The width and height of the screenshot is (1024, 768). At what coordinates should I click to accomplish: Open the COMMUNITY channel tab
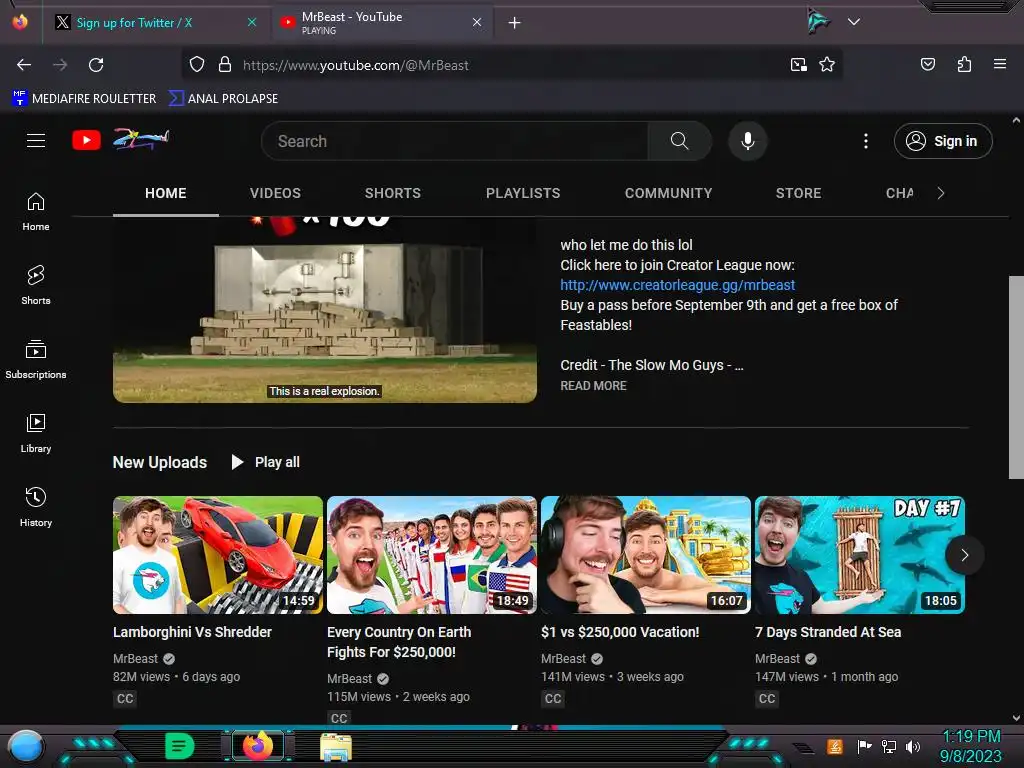point(668,193)
